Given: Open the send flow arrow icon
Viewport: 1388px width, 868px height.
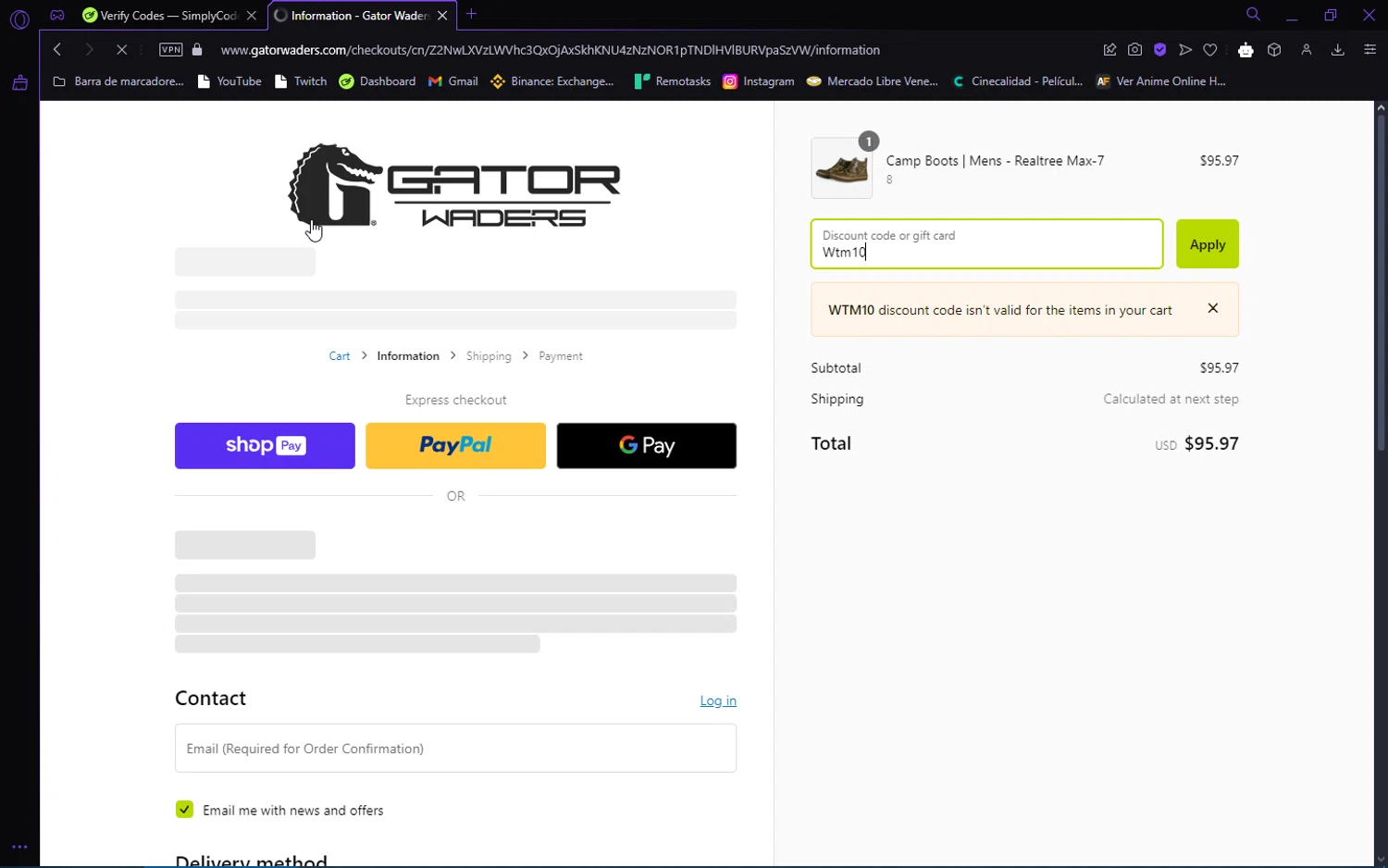Looking at the screenshot, I should [1185, 50].
